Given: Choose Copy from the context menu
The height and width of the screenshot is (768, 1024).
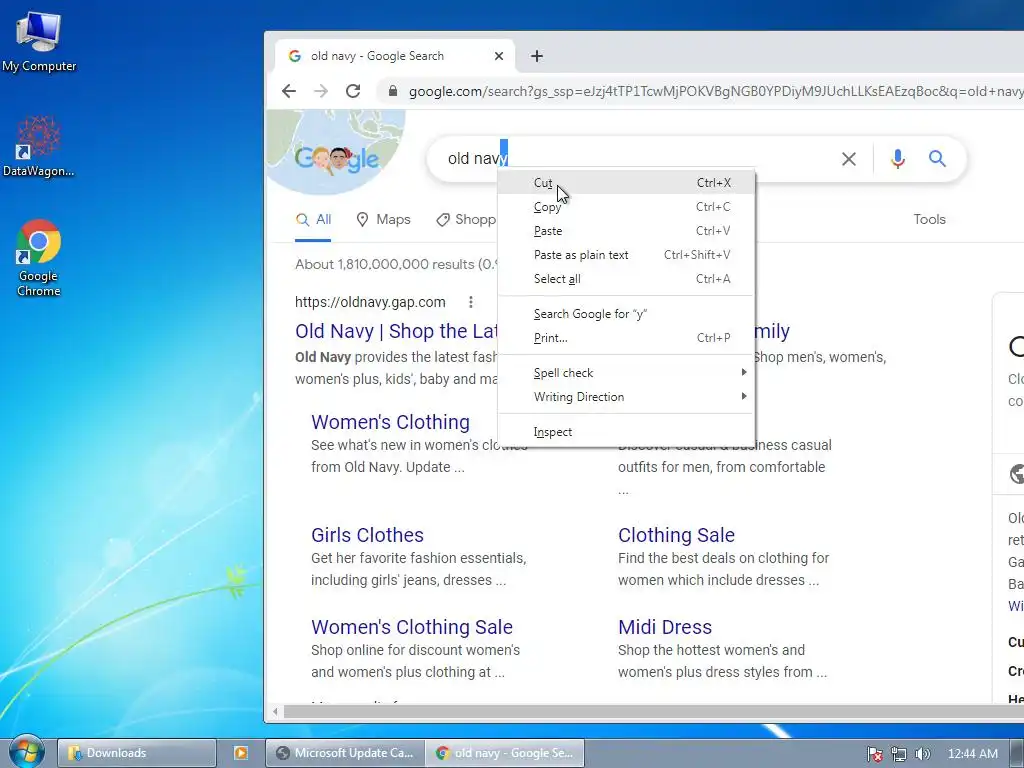Looking at the screenshot, I should tap(626, 207).
